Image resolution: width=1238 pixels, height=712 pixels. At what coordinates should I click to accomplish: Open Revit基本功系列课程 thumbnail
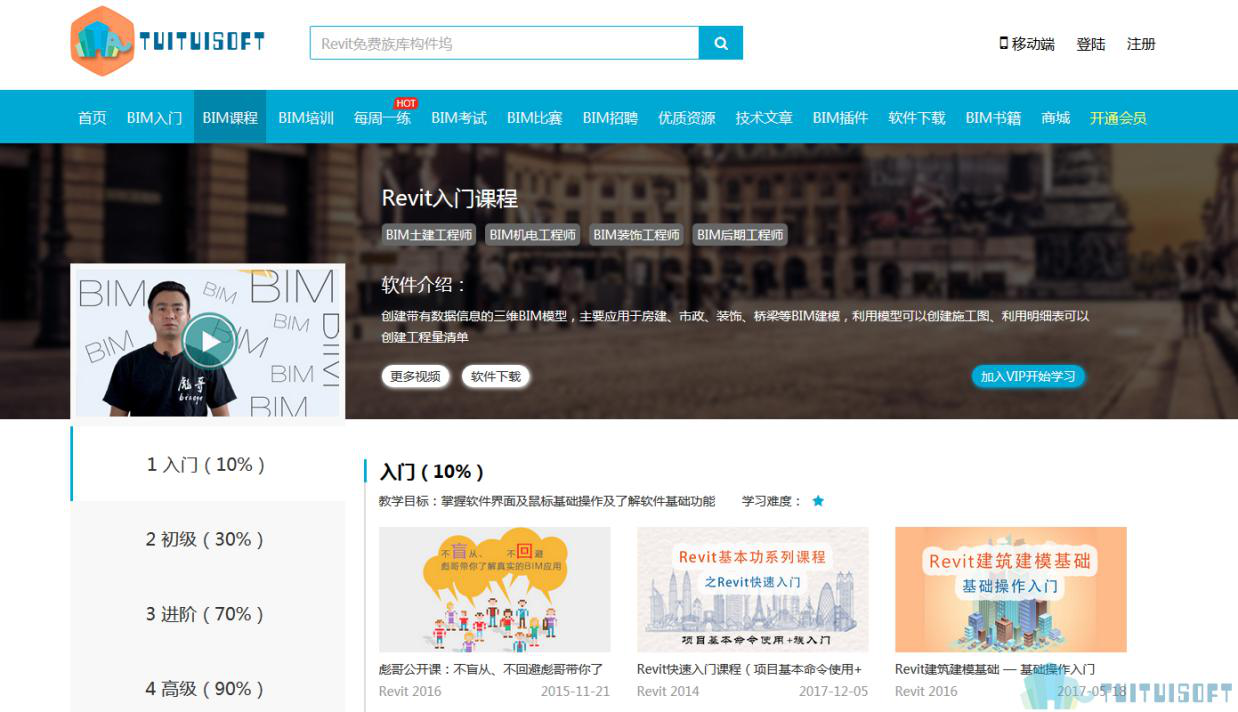(752, 590)
